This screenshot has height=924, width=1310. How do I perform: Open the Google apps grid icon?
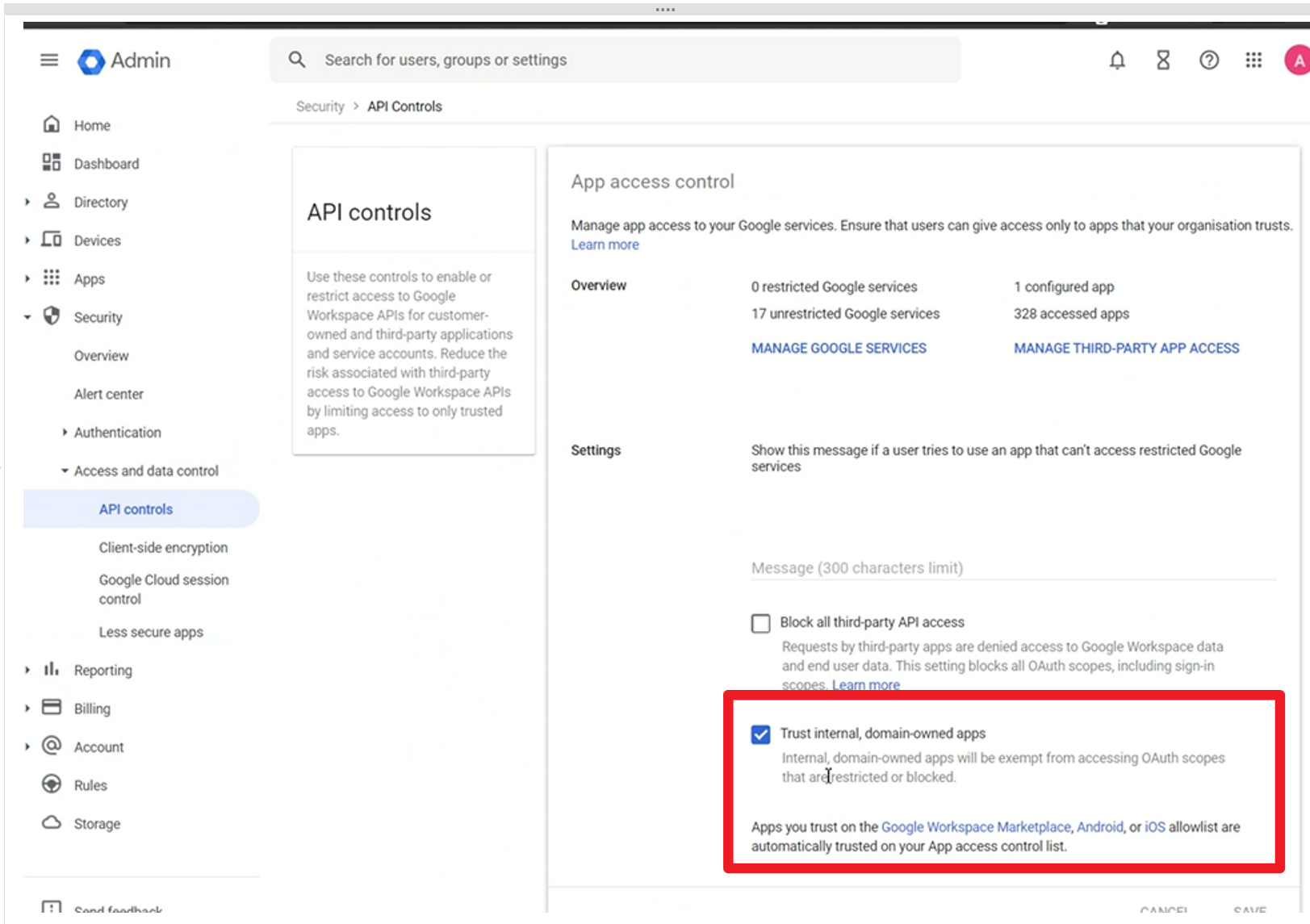(1253, 61)
